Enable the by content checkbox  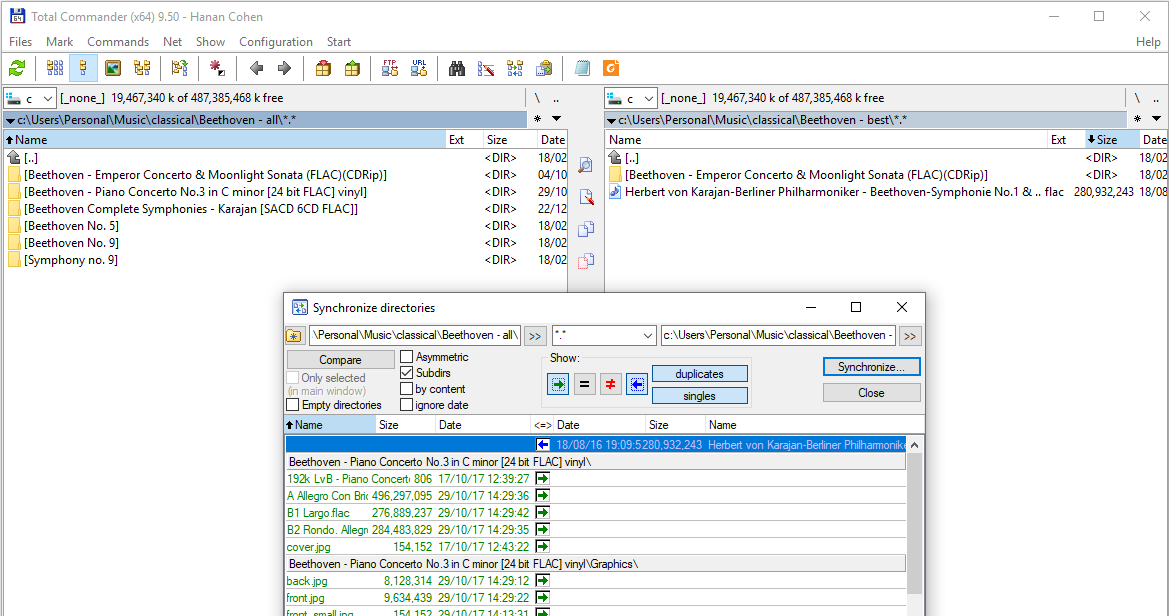click(x=406, y=389)
